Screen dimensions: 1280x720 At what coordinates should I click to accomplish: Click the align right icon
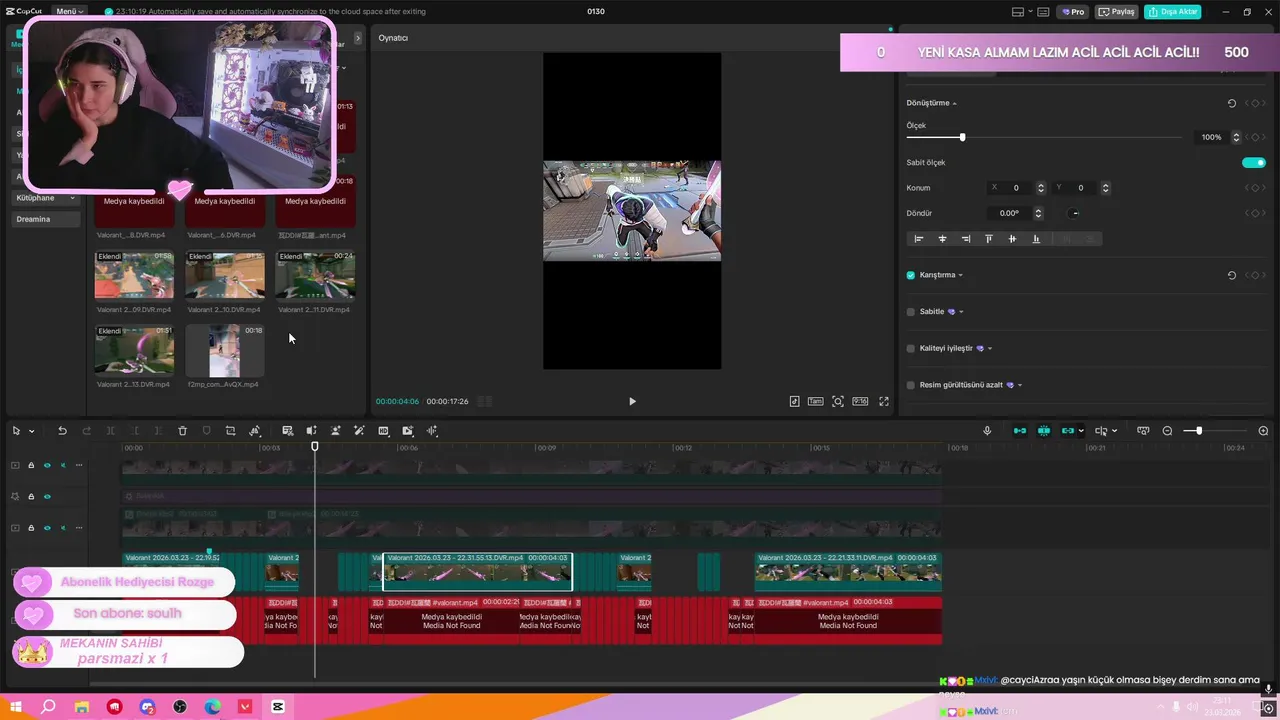[965, 239]
